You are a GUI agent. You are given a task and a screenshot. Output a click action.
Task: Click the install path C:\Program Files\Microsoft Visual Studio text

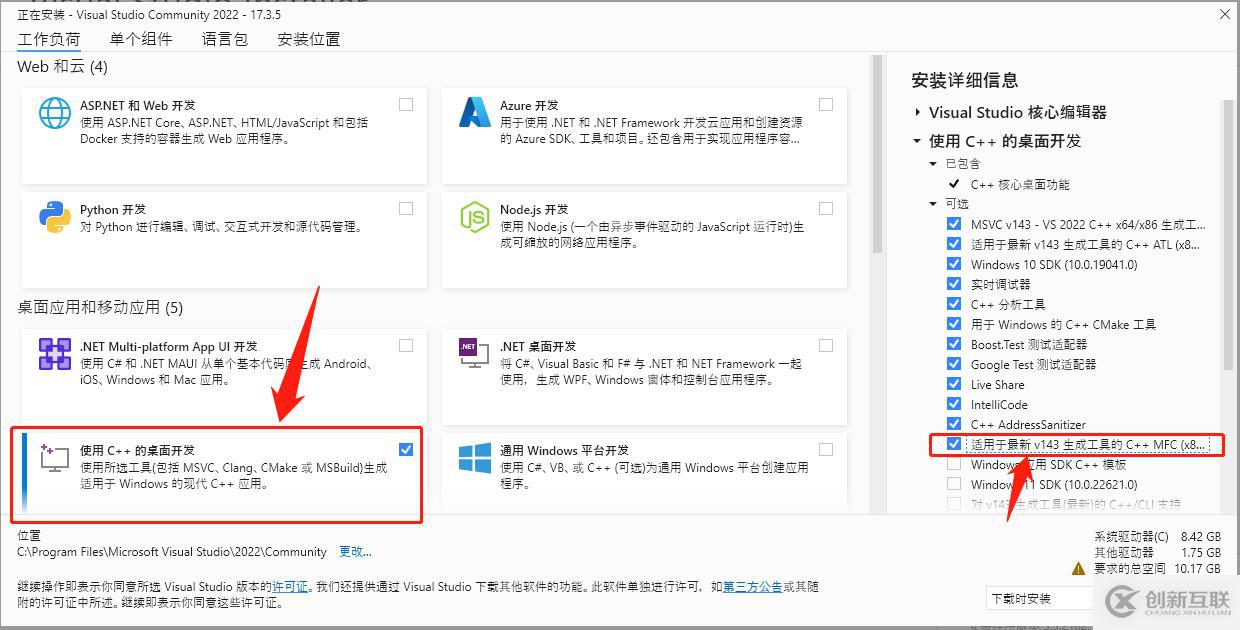(x=172, y=551)
